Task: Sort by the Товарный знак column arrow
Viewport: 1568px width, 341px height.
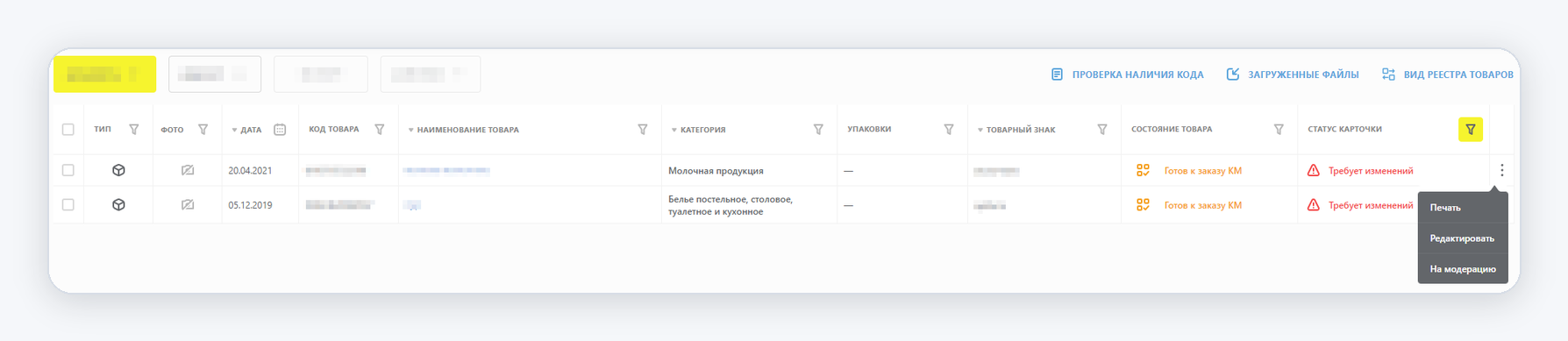Action: [980, 130]
